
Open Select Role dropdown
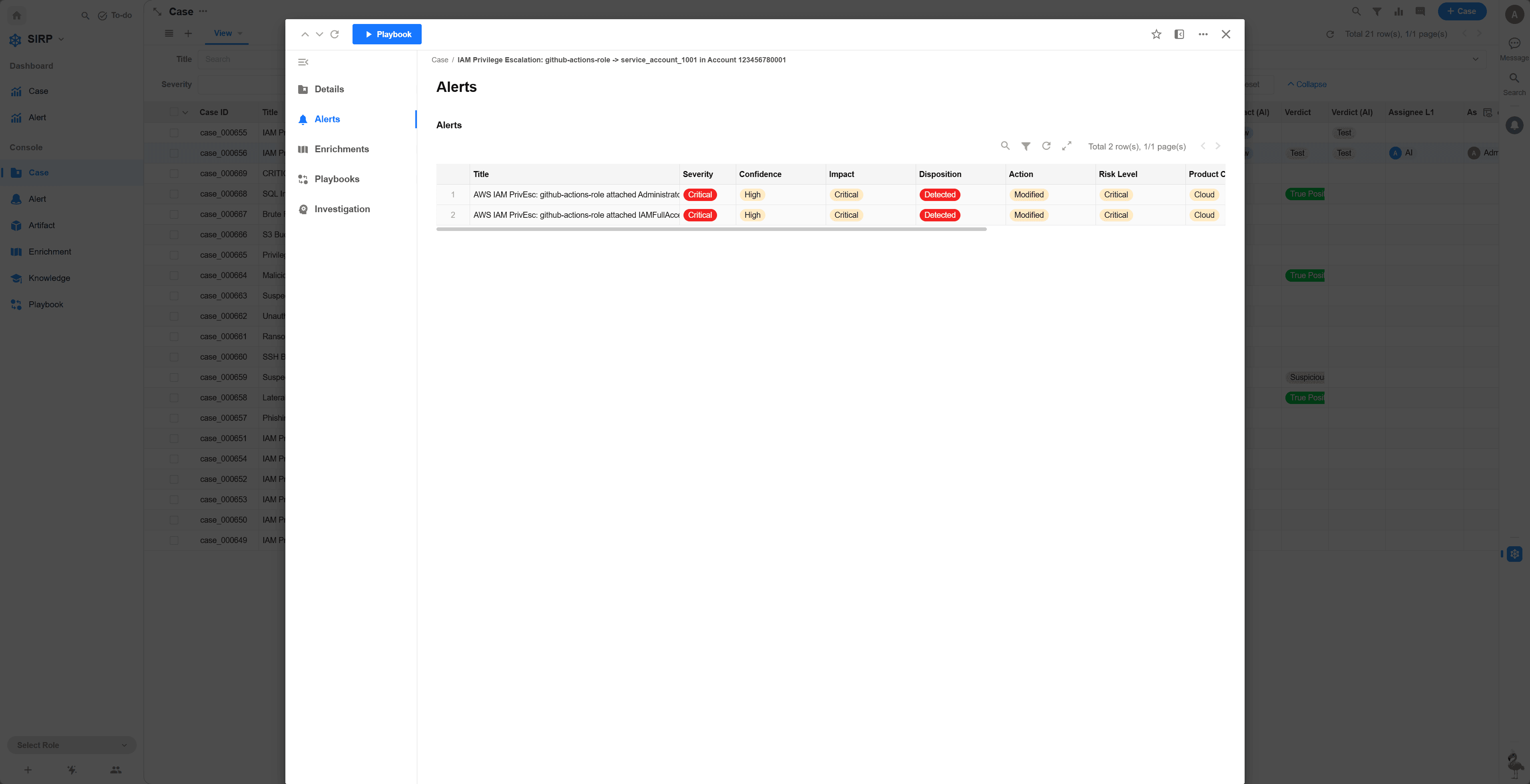(72, 745)
